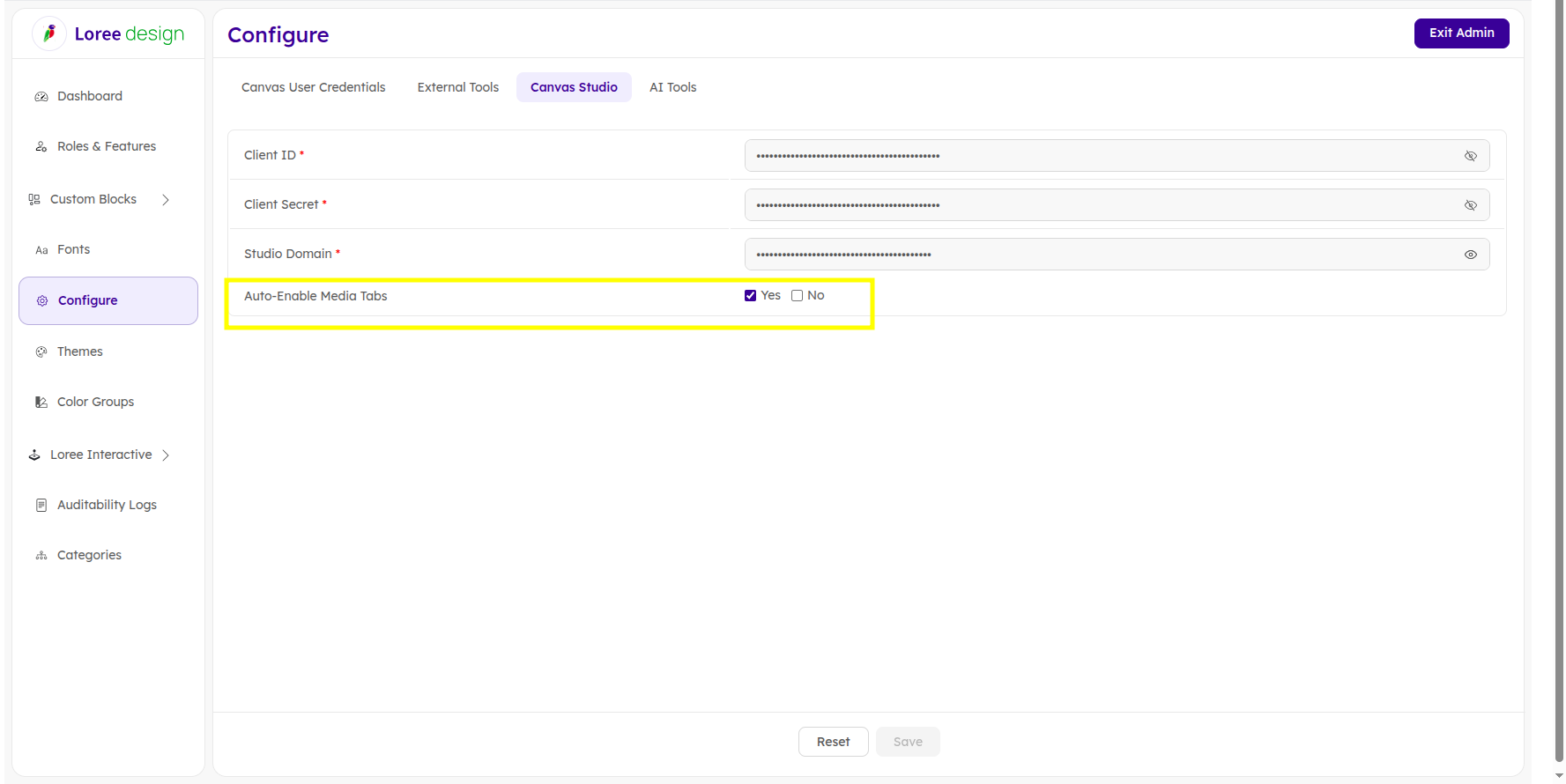1566x784 pixels.
Task: Toggle visibility of the Client ID value
Action: pyautogui.click(x=1471, y=156)
